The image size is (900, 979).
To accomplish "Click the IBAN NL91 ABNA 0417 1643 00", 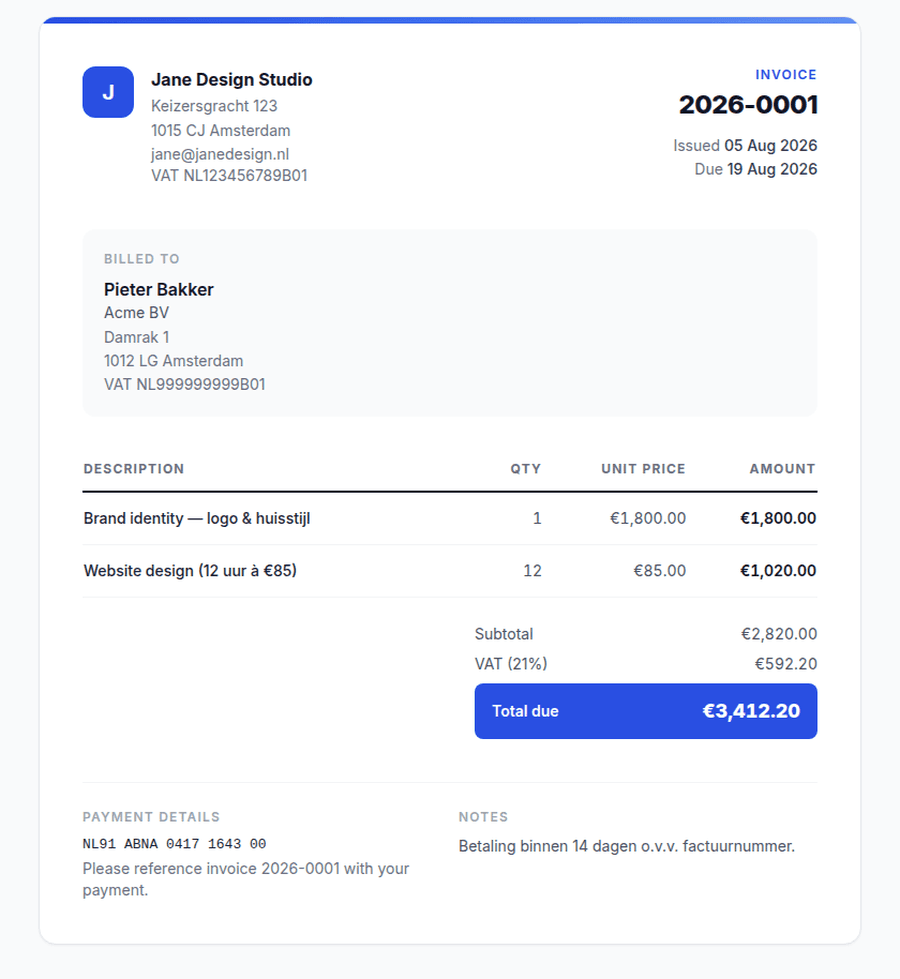I will [x=174, y=844].
